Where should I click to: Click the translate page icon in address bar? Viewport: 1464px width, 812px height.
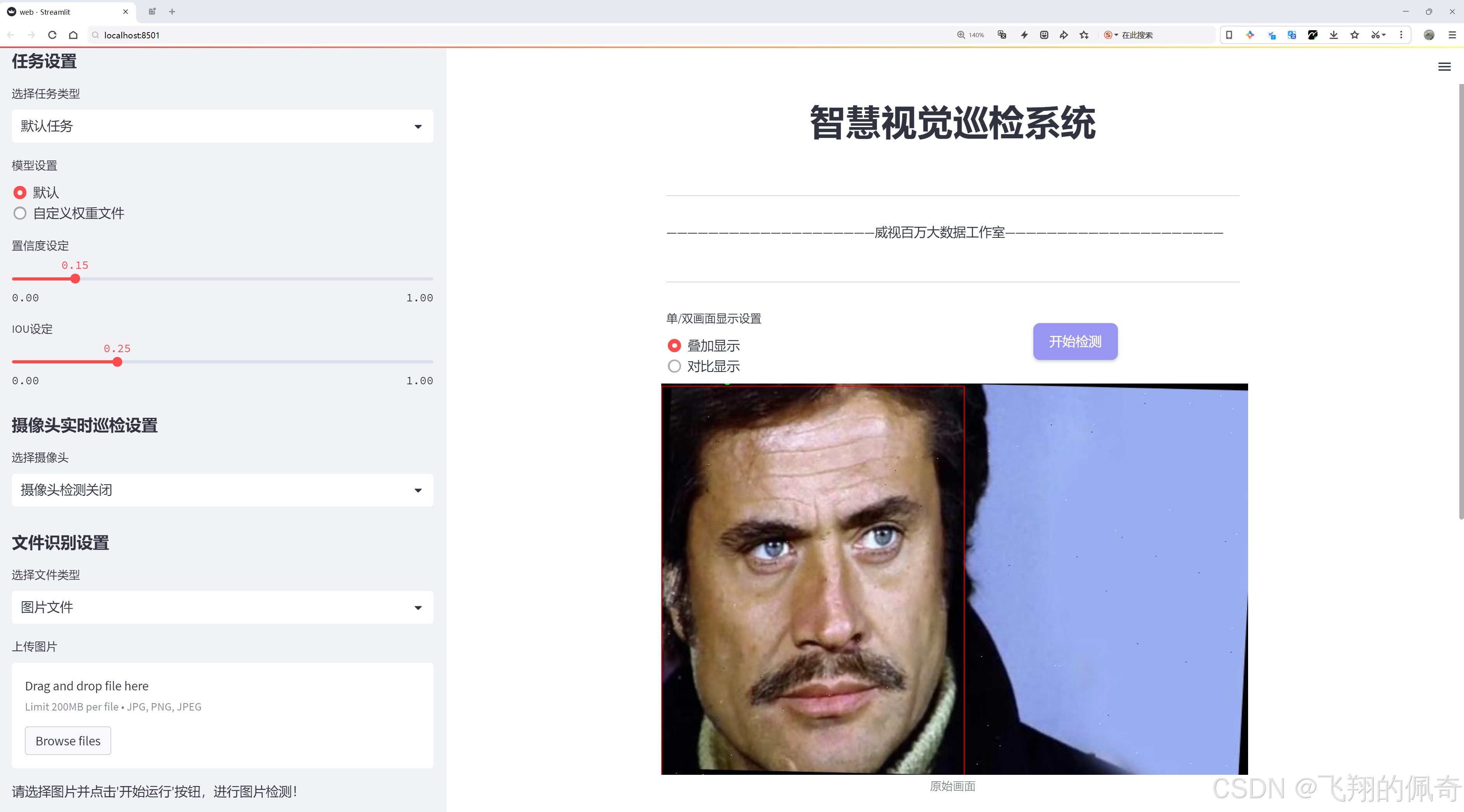pyautogui.click(x=1002, y=34)
